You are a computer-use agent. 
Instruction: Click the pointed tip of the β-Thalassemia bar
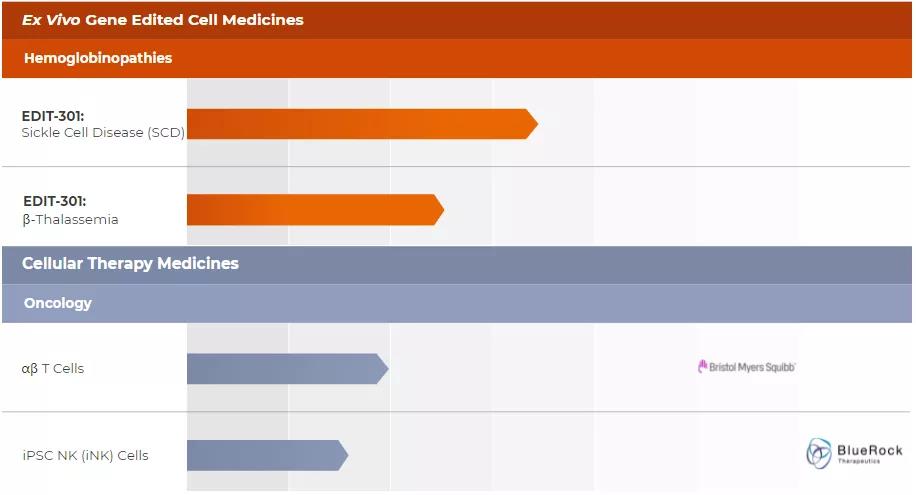pos(439,210)
